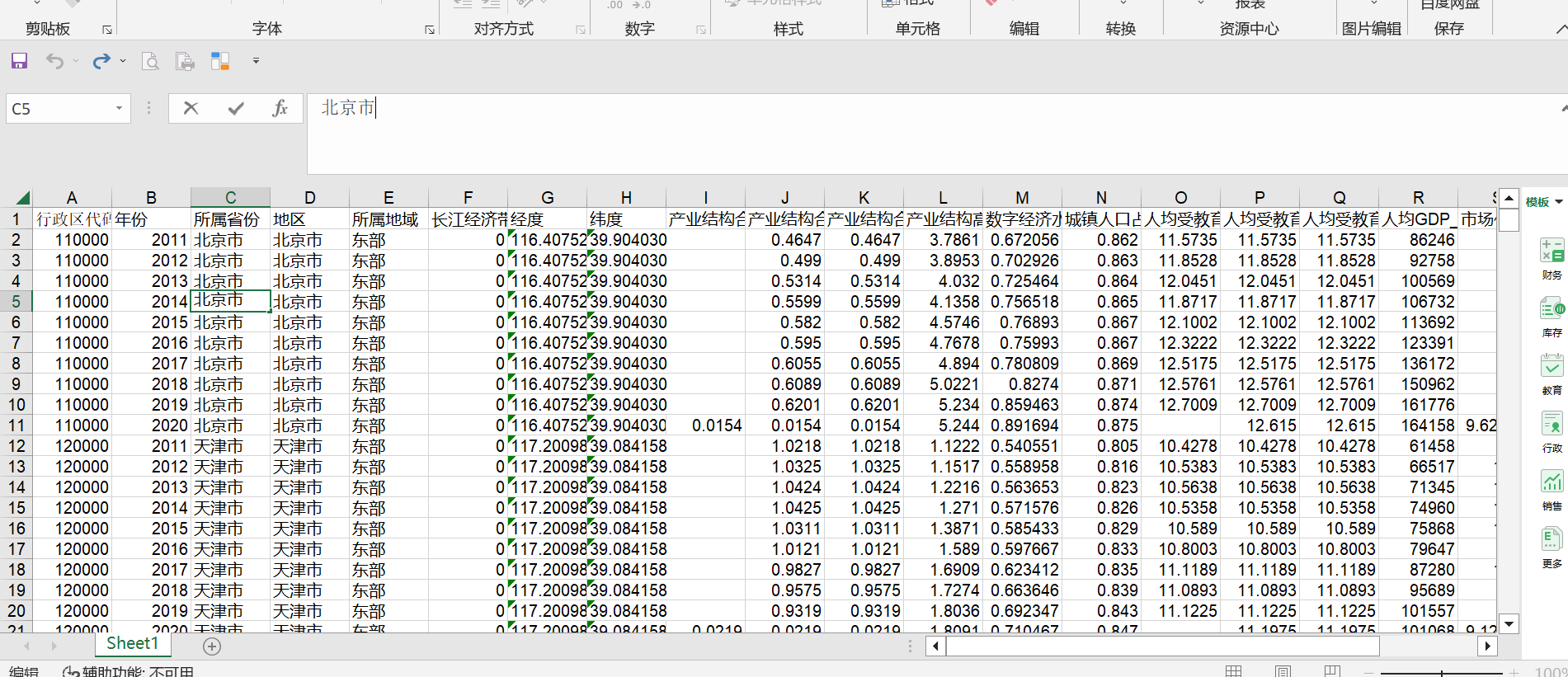Confirm the entry with the checkmark icon
Screen dimensions: 1568x677
tap(236, 108)
